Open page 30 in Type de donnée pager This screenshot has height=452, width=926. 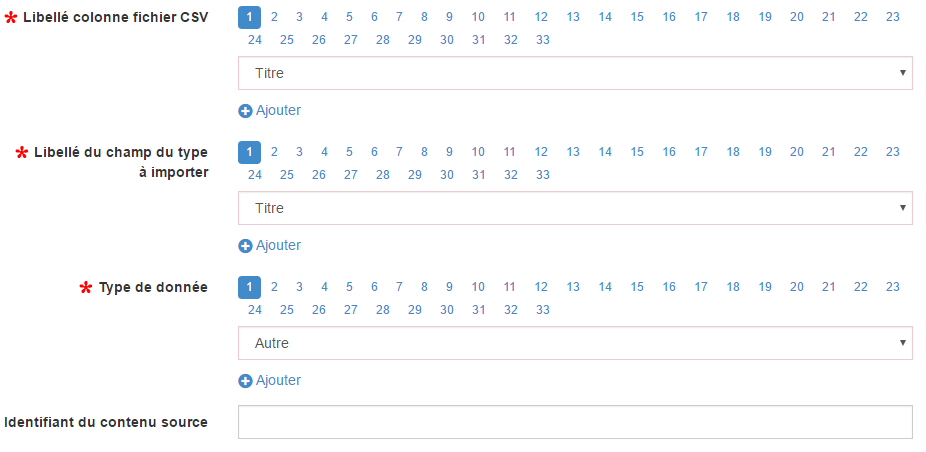pyautogui.click(x=446, y=310)
